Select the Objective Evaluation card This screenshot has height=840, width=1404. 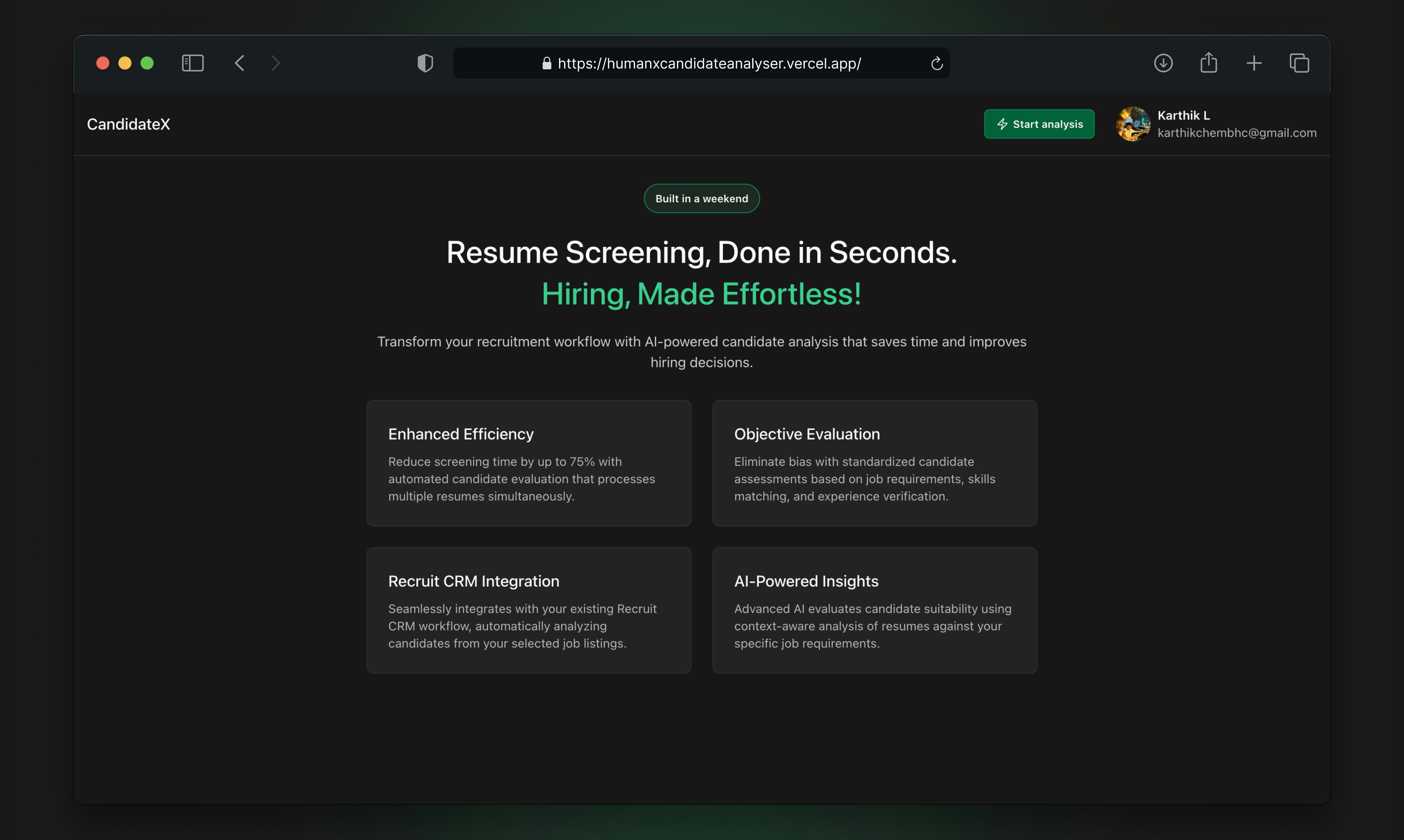874,463
